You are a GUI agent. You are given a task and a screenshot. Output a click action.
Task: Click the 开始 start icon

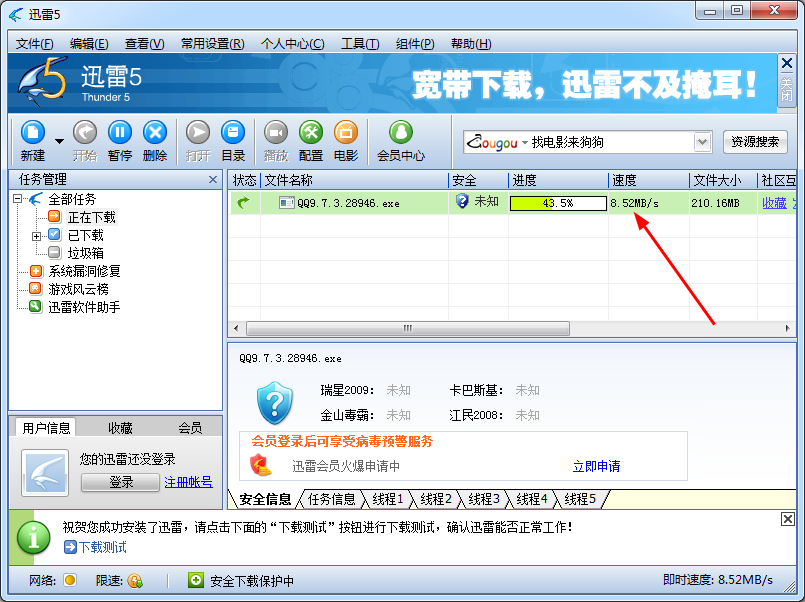tap(85, 133)
